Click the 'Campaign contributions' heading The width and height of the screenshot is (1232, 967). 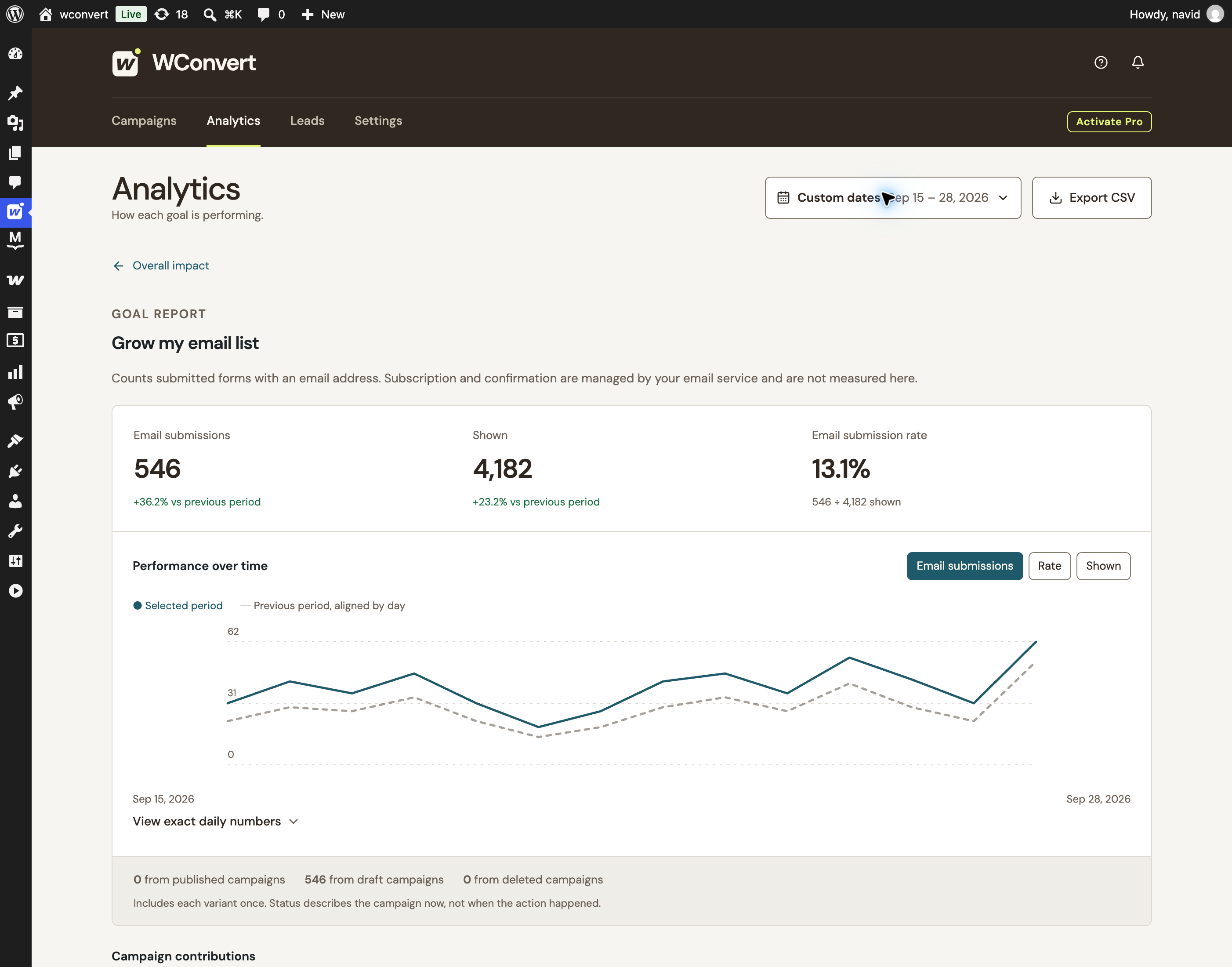click(183, 956)
